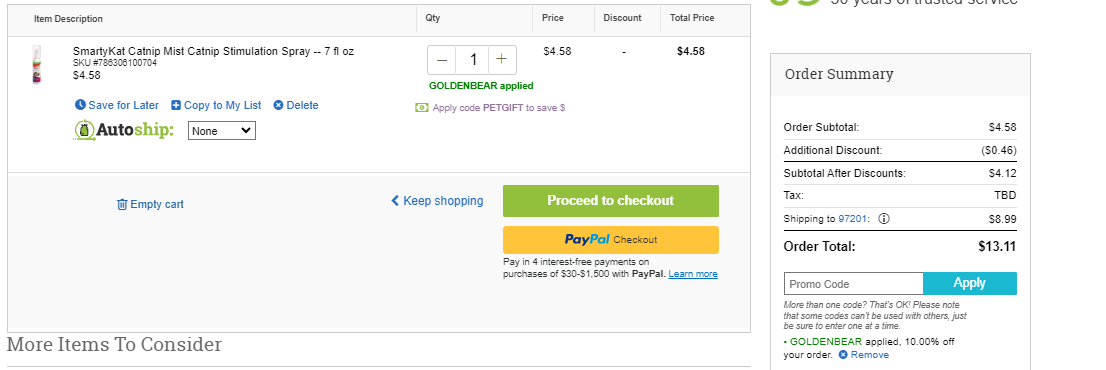The width and height of the screenshot is (1106, 370).
Task: Apply the entered promo code
Action: 970,283
